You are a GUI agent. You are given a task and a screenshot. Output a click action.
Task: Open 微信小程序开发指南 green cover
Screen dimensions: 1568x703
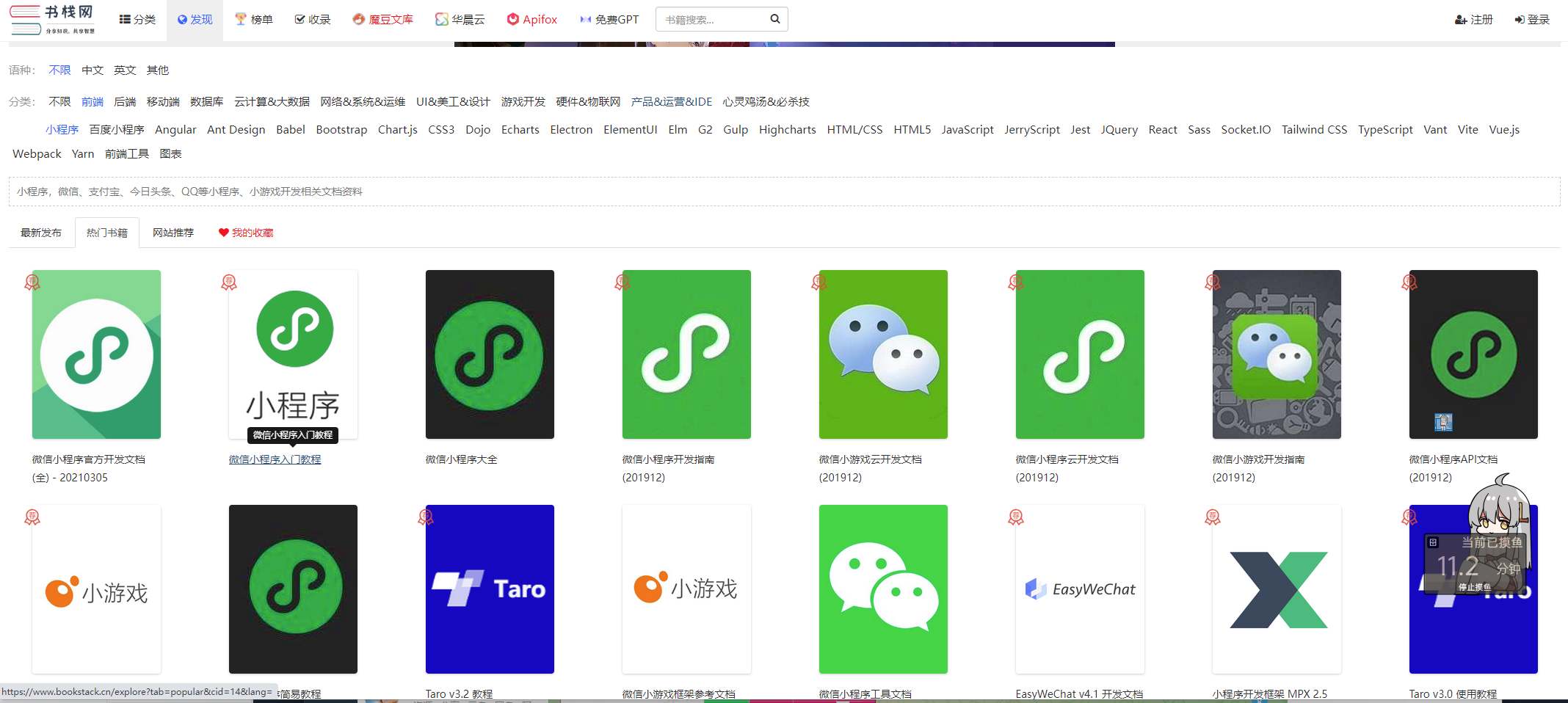click(686, 354)
